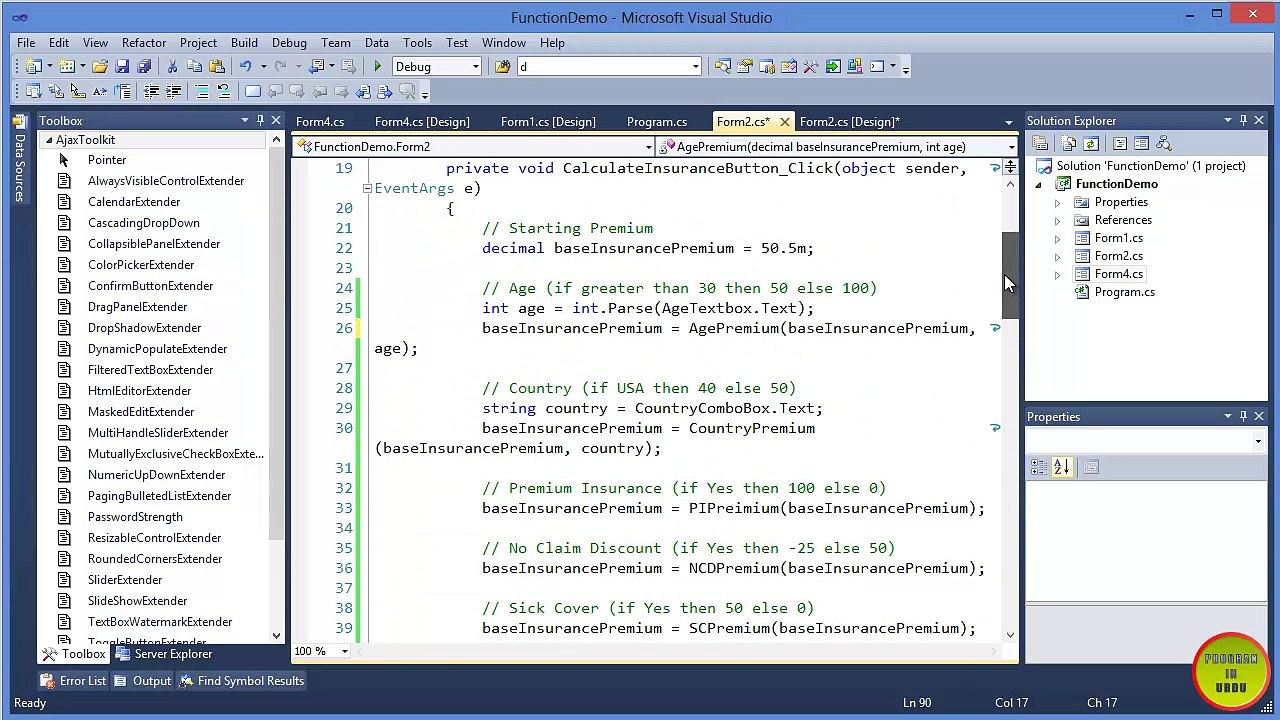The height and width of the screenshot is (720, 1280).
Task: Pin the Solution Explorer panel
Action: (1243, 120)
